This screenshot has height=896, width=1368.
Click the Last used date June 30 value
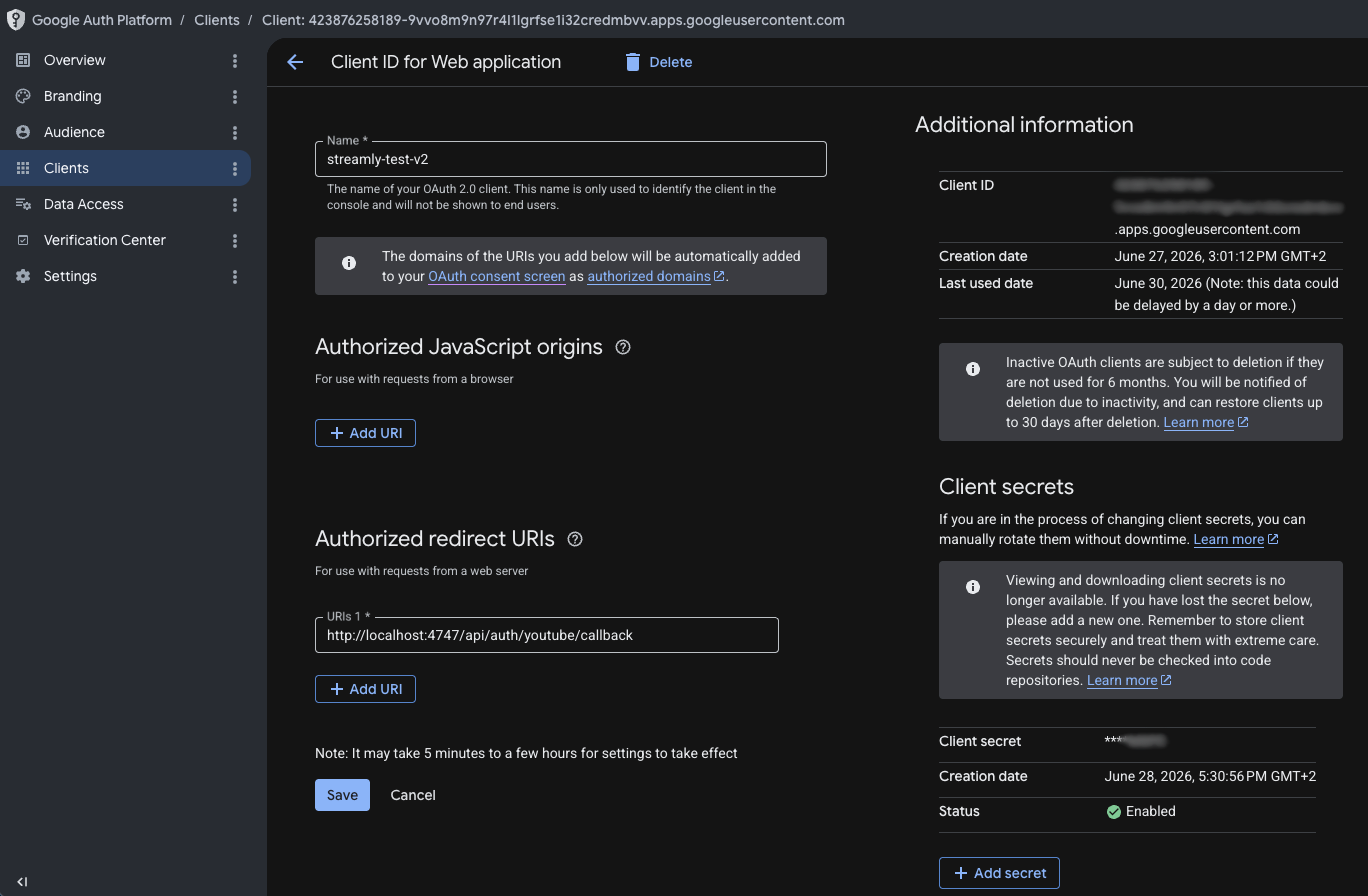[1226, 294]
